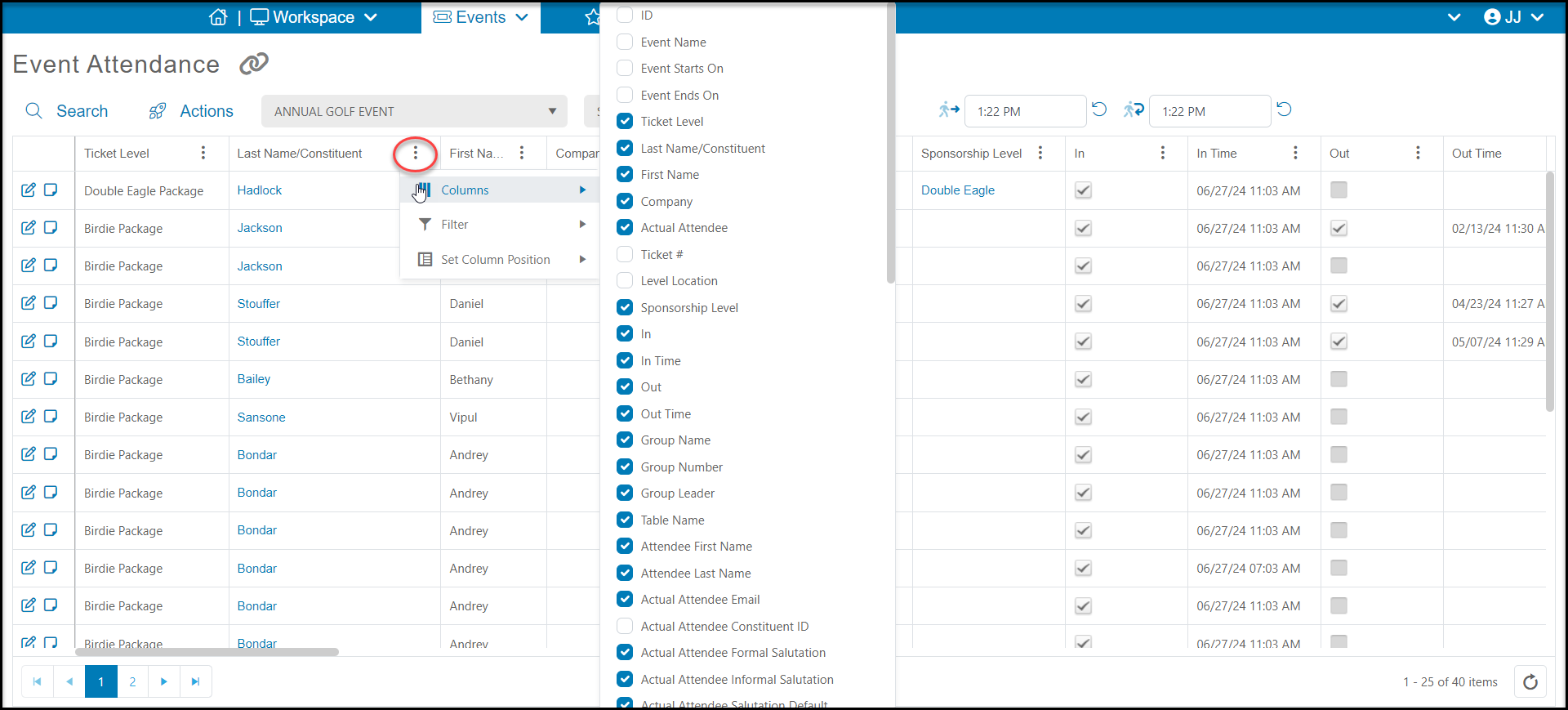The image size is (1568, 710).
Task: Go to the next page
Action: tap(164, 681)
